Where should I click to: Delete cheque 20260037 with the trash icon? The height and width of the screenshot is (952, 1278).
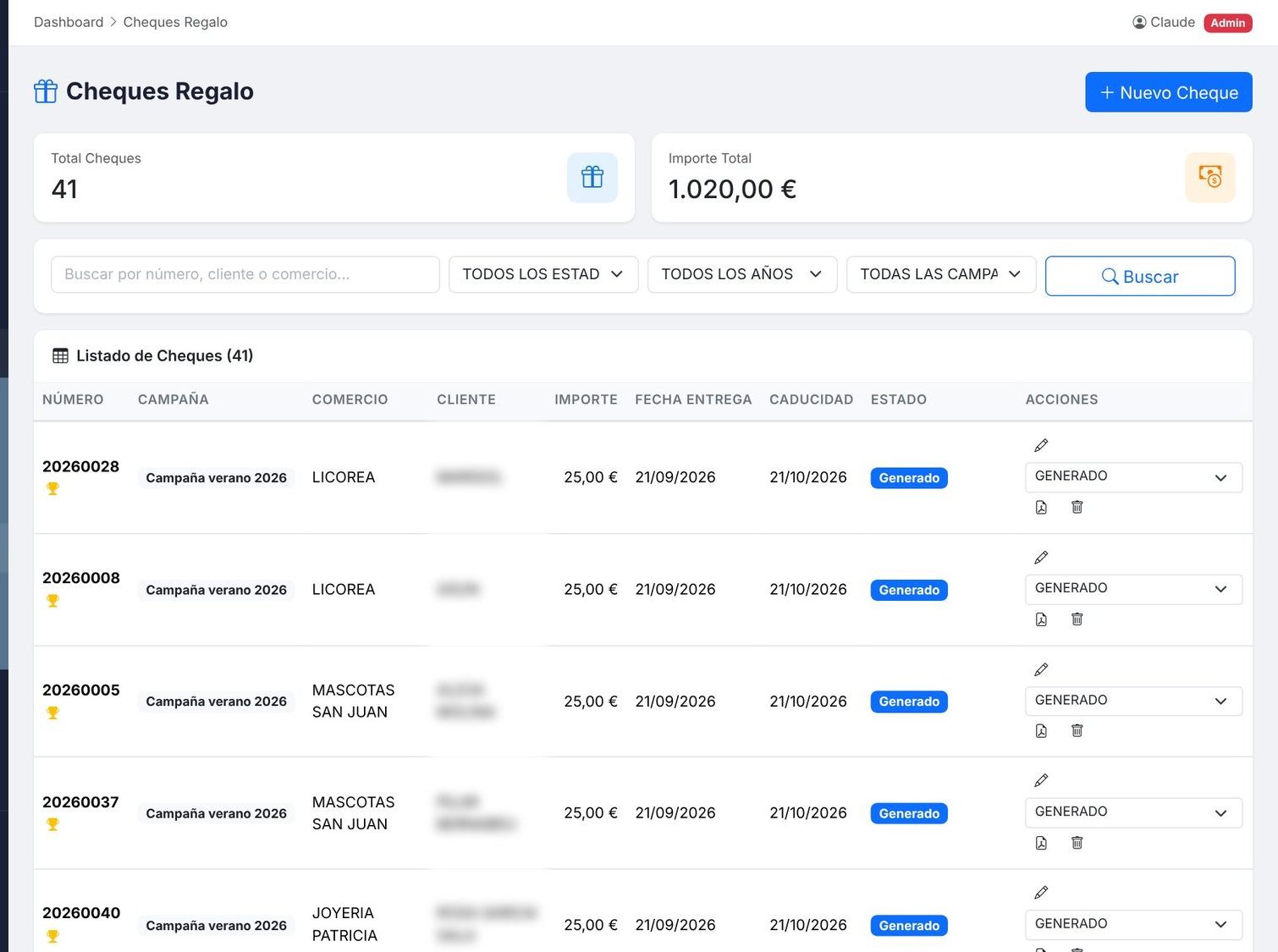pos(1077,843)
